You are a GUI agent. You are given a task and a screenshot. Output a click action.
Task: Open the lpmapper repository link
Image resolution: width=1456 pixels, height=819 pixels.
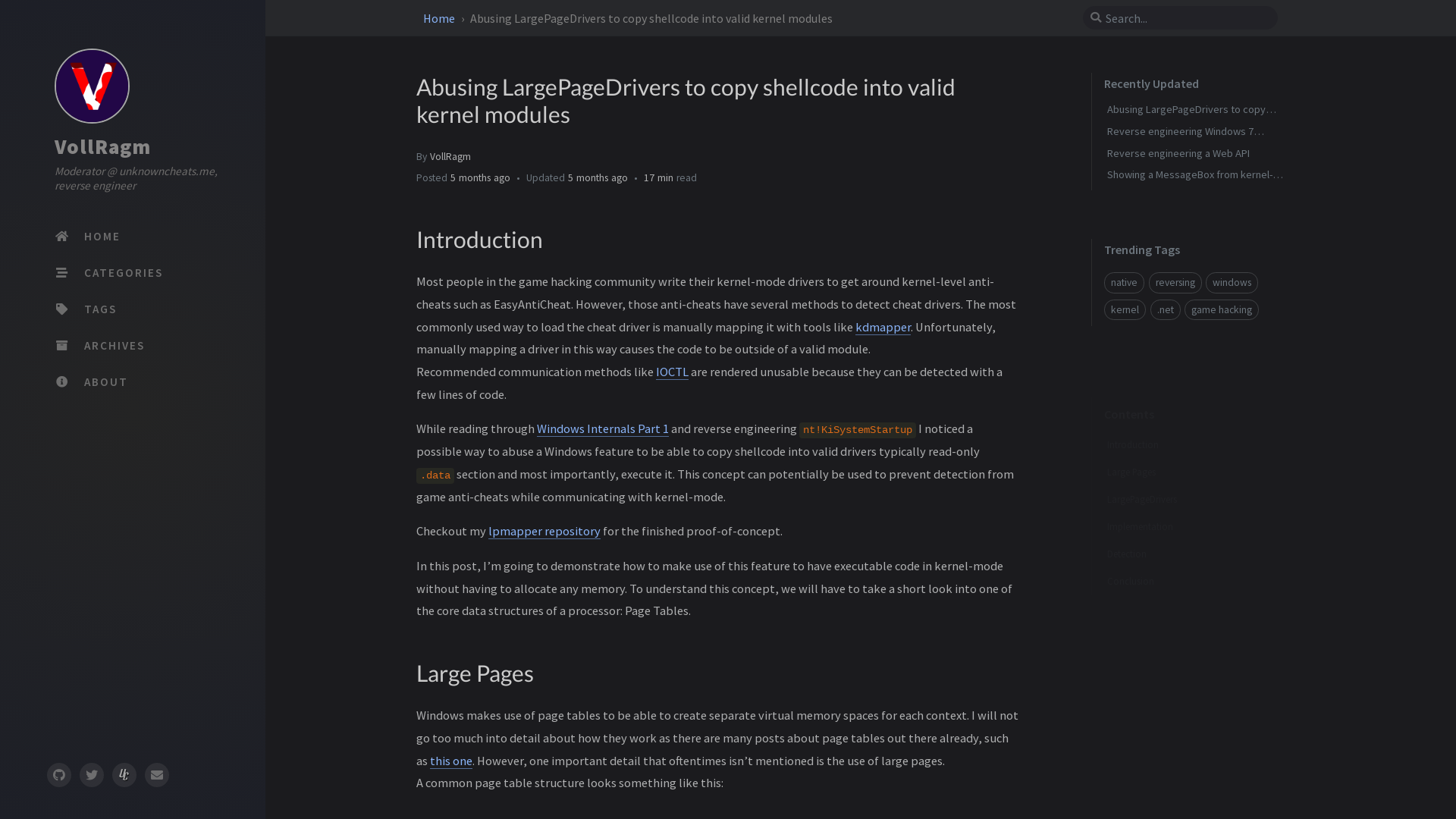coord(544,531)
